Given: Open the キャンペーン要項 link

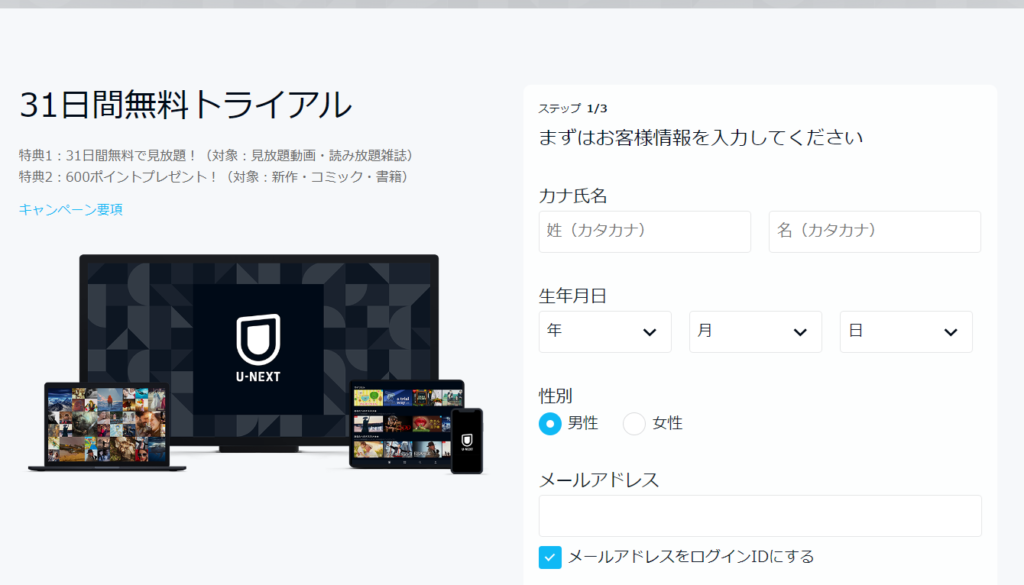Looking at the screenshot, I should click(70, 209).
